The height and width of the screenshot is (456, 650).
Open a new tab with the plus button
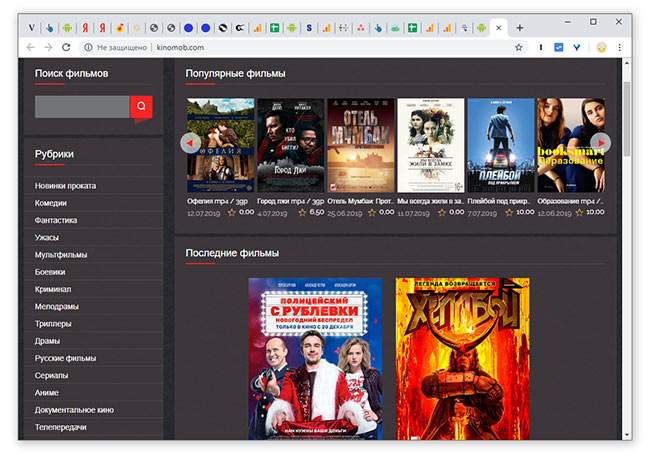(519, 28)
